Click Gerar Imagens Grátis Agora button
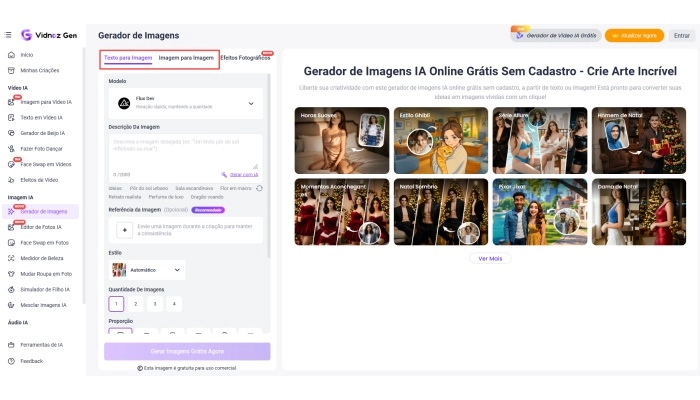Screen dimensions: 700x400 [187, 351]
